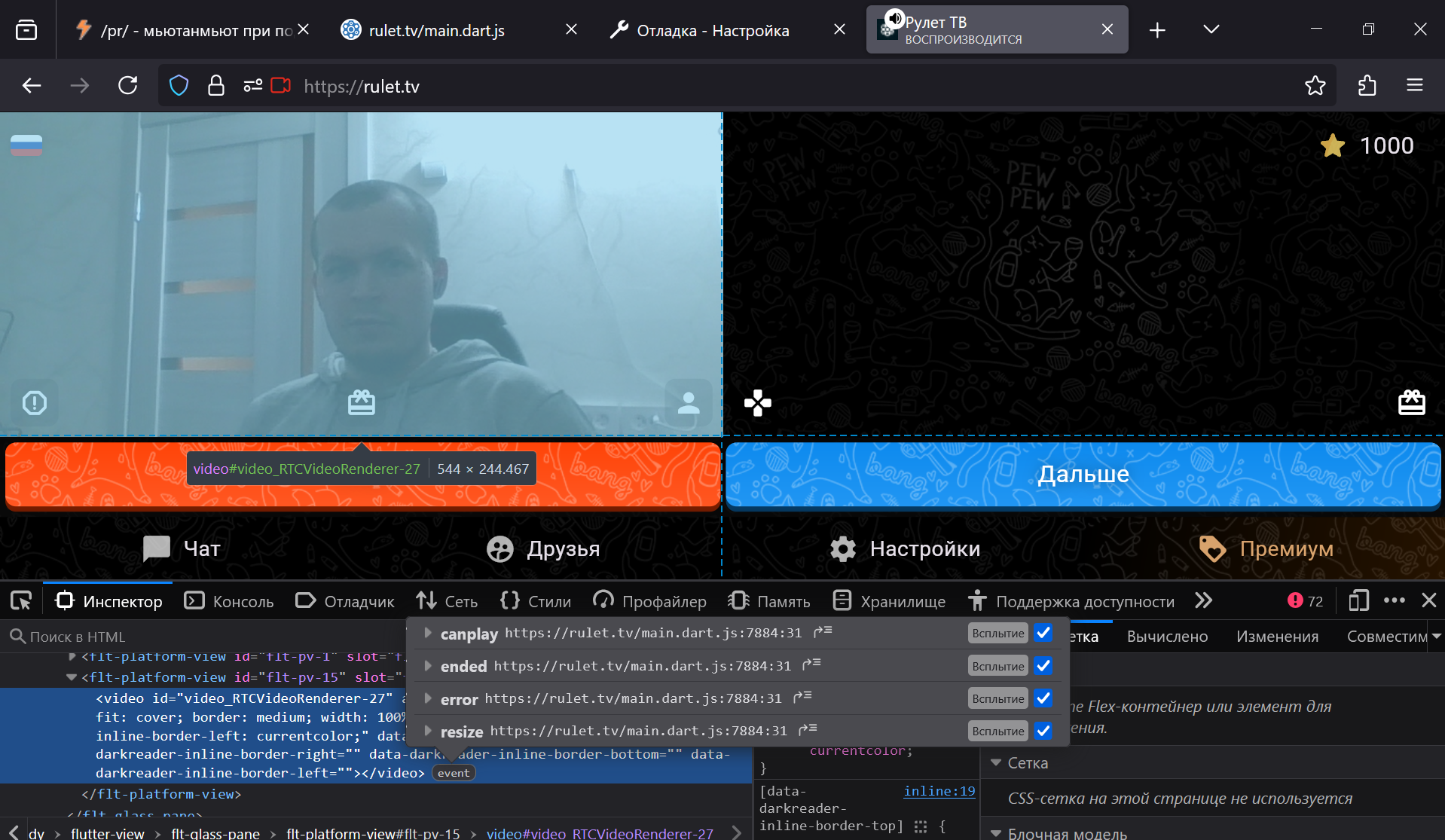Open new browser tab
Viewport: 1445px width, 840px height.
(1158, 30)
